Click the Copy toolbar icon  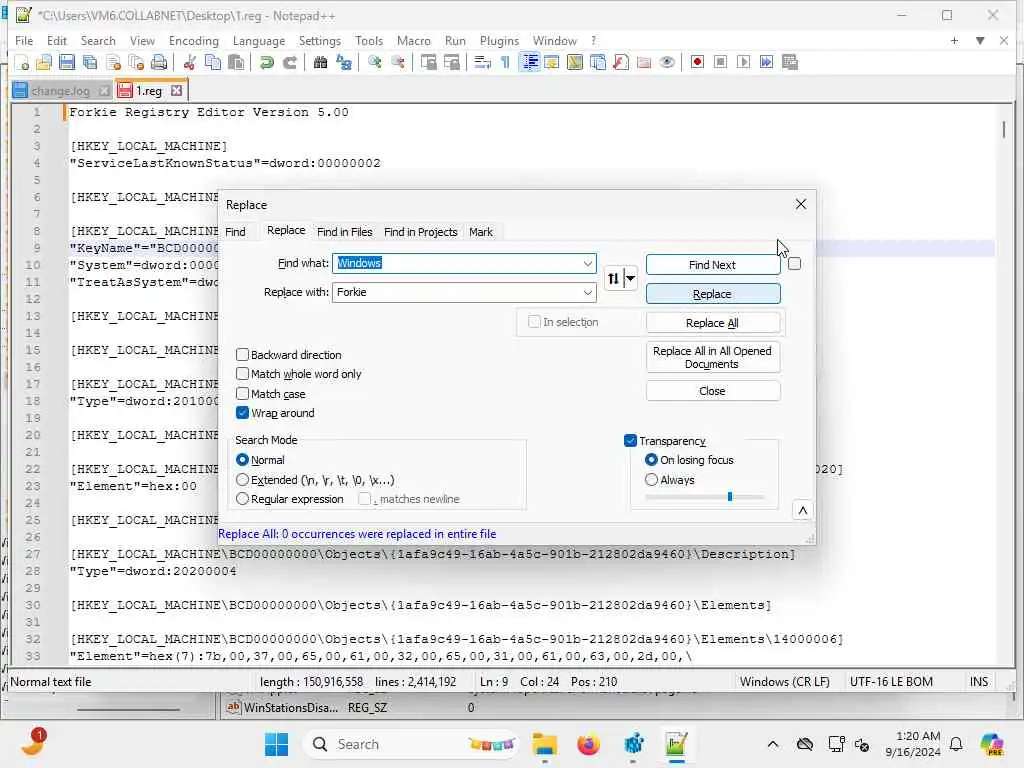[213, 63]
